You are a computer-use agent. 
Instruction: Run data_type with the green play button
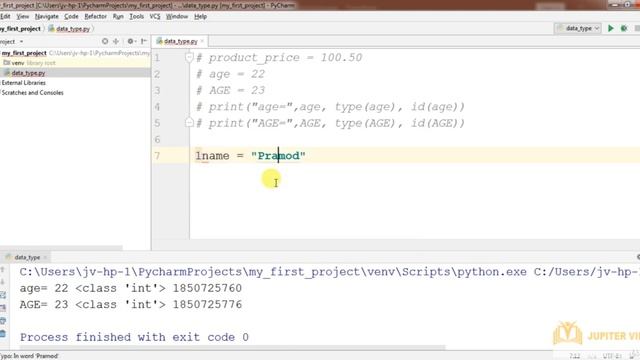pos(611,28)
